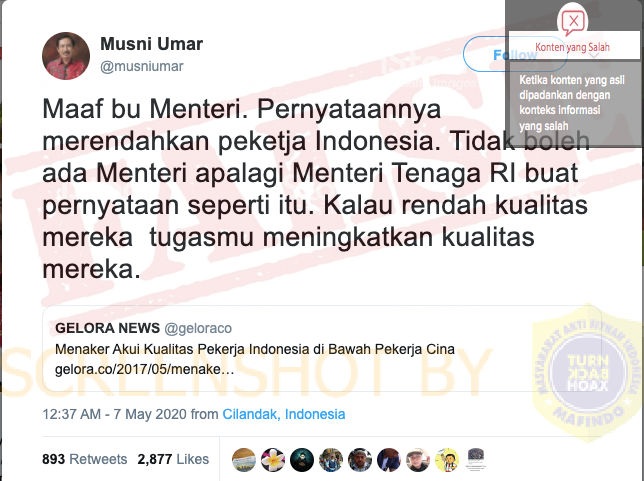644x481 pixels.
Task: Open the liker avatar of bearded man in cap
Action: (x=360, y=460)
